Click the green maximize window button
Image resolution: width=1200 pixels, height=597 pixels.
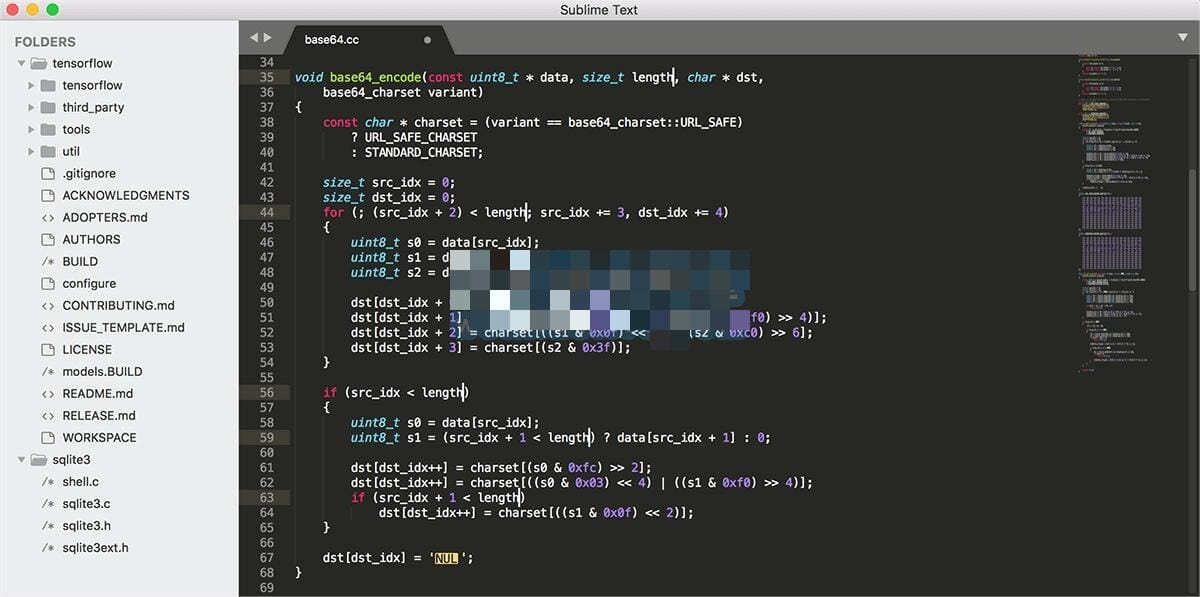[52, 10]
